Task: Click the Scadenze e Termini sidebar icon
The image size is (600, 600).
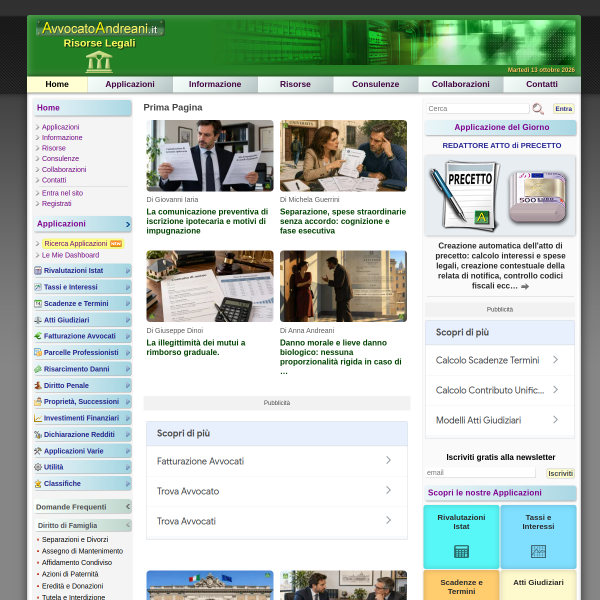Action: pyautogui.click(x=38, y=303)
